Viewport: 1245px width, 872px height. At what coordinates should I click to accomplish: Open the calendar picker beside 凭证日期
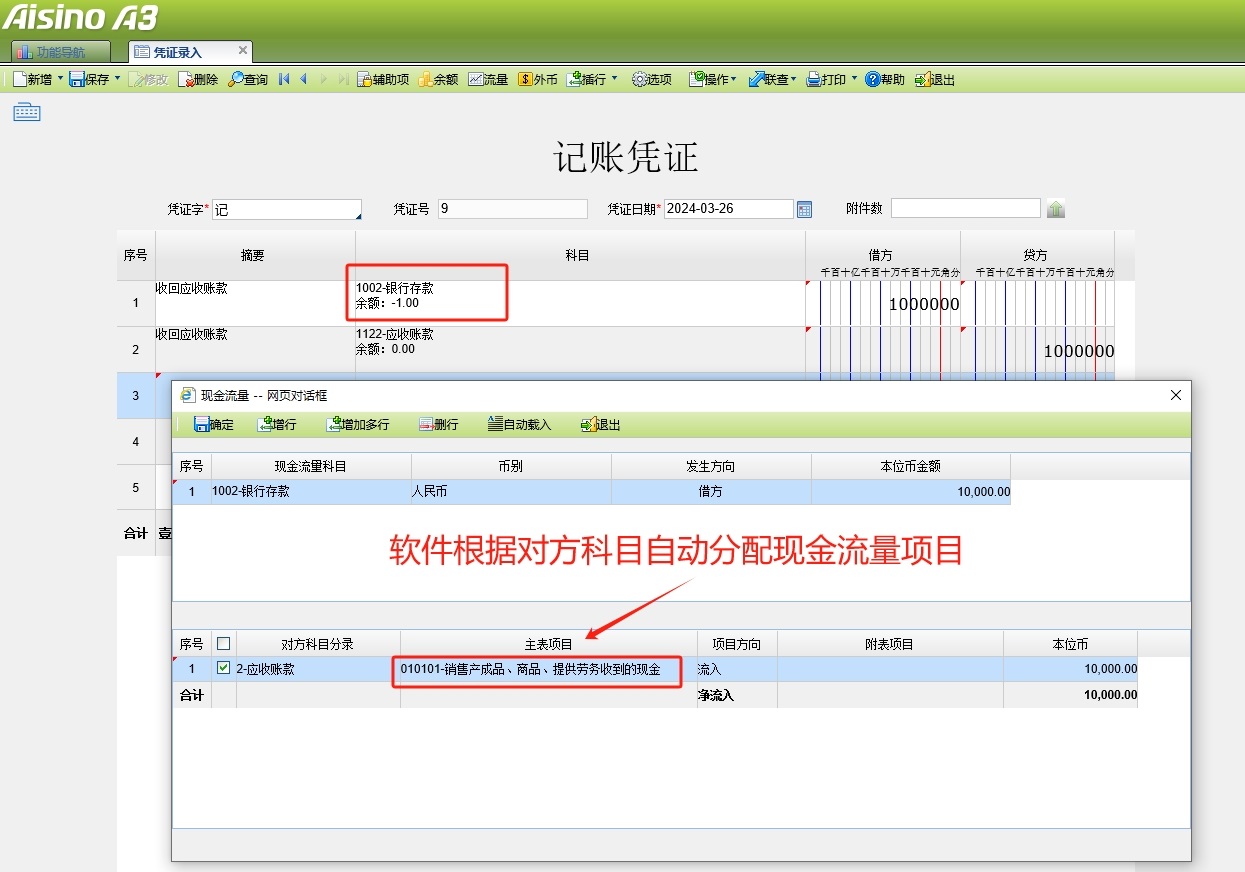[x=804, y=209]
